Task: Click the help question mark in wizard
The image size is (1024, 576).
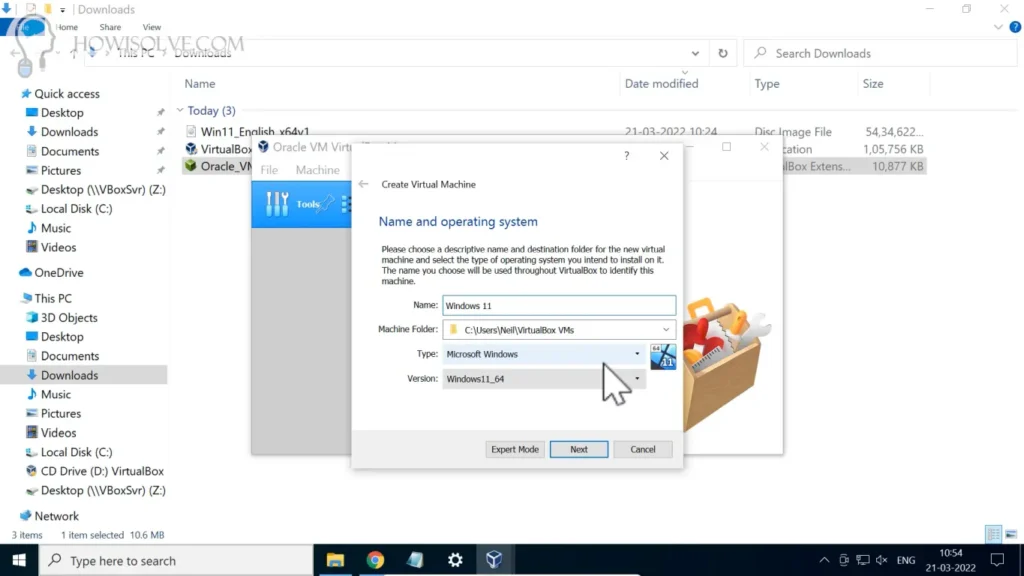Action: point(627,156)
